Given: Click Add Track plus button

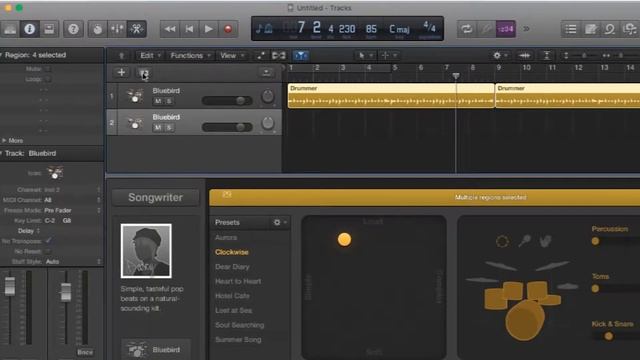Looking at the screenshot, I should tap(121, 73).
